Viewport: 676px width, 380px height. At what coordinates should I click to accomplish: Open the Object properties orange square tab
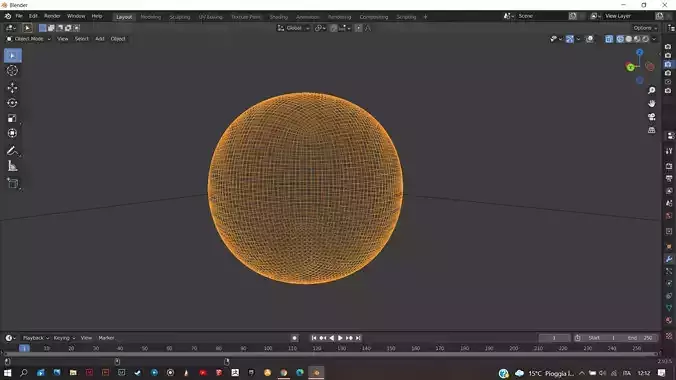pyautogui.click(x=669, y=247)
